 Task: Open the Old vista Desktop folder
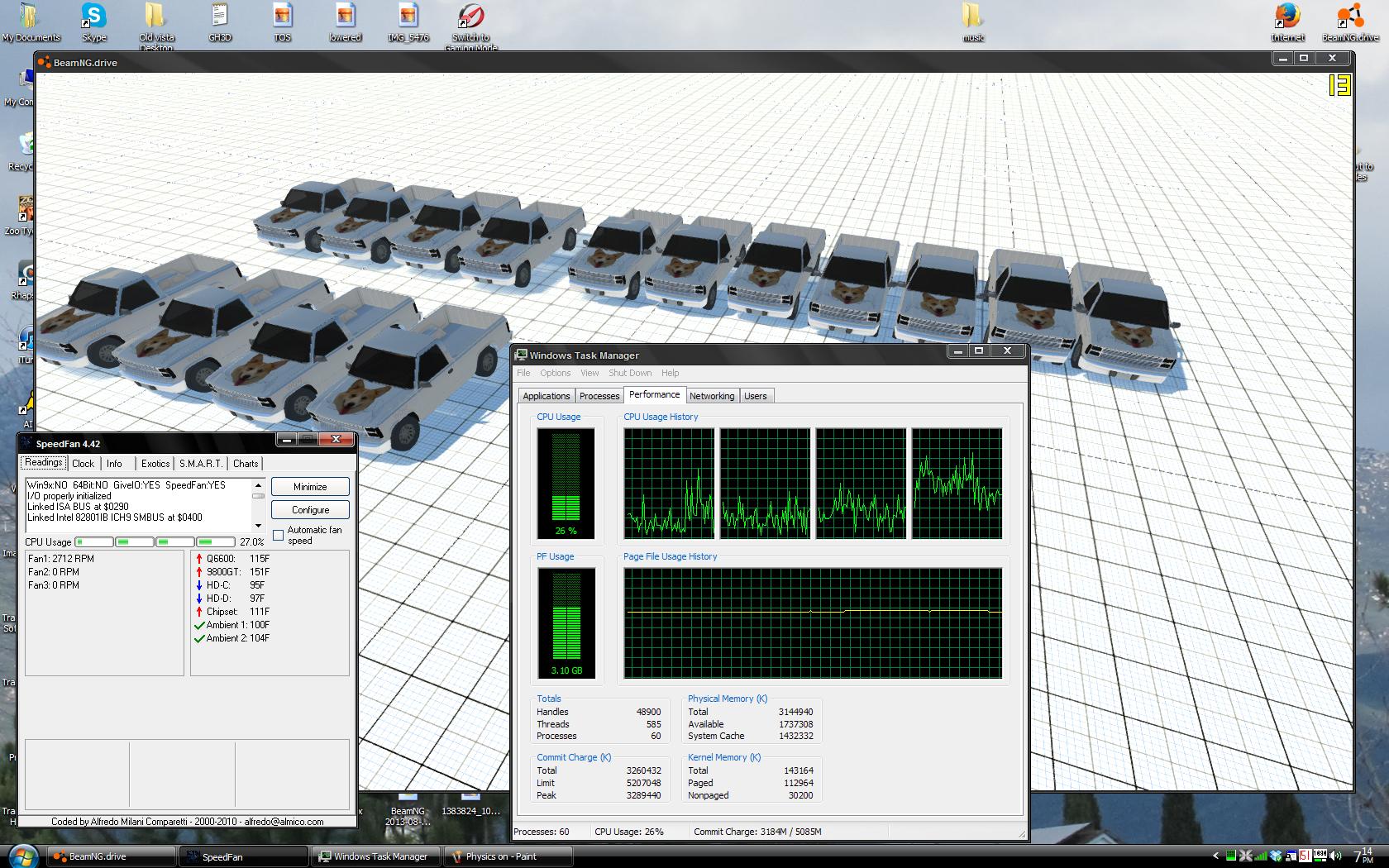155,26
